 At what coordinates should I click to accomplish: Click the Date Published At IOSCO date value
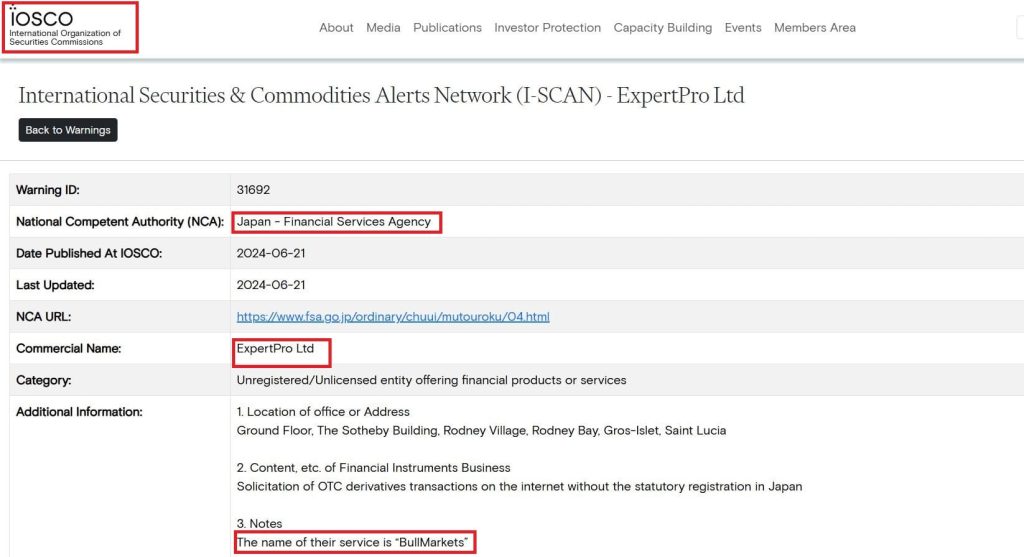click(271, 254)
